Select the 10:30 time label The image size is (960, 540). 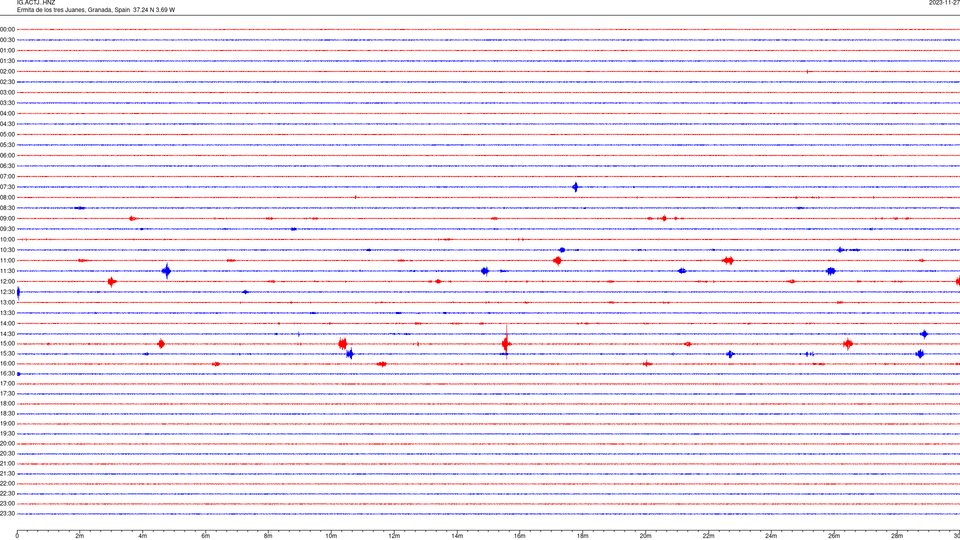point(7,250)
